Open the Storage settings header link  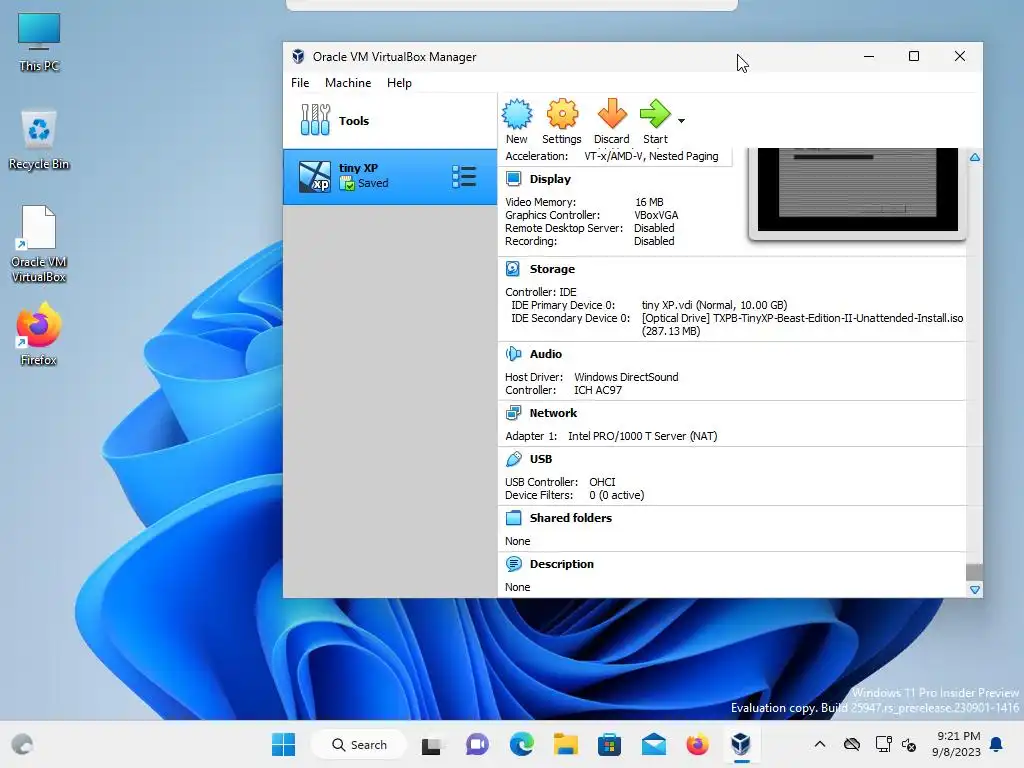552,269
